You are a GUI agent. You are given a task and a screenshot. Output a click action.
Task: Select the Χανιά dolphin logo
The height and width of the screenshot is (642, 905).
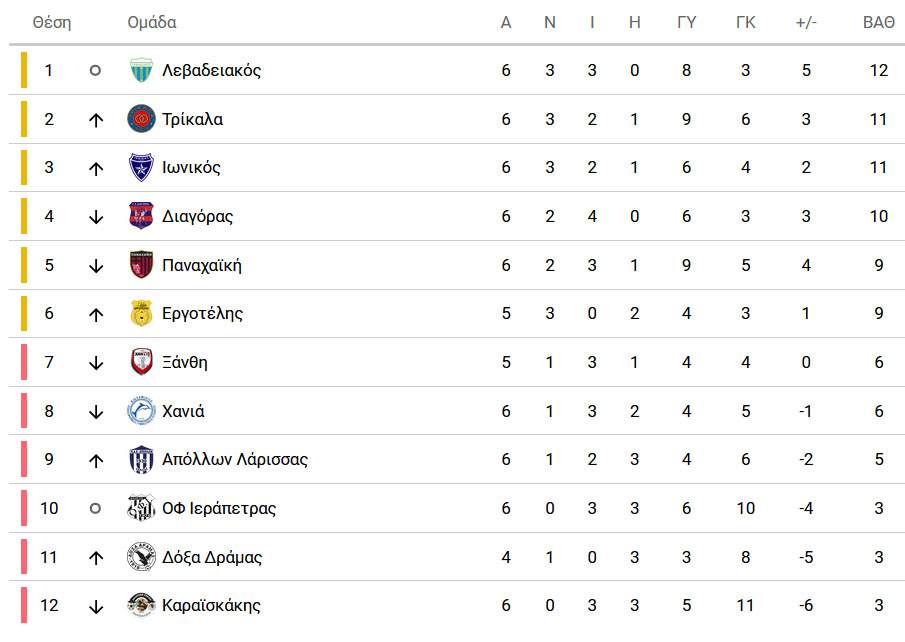pos(141,411)
